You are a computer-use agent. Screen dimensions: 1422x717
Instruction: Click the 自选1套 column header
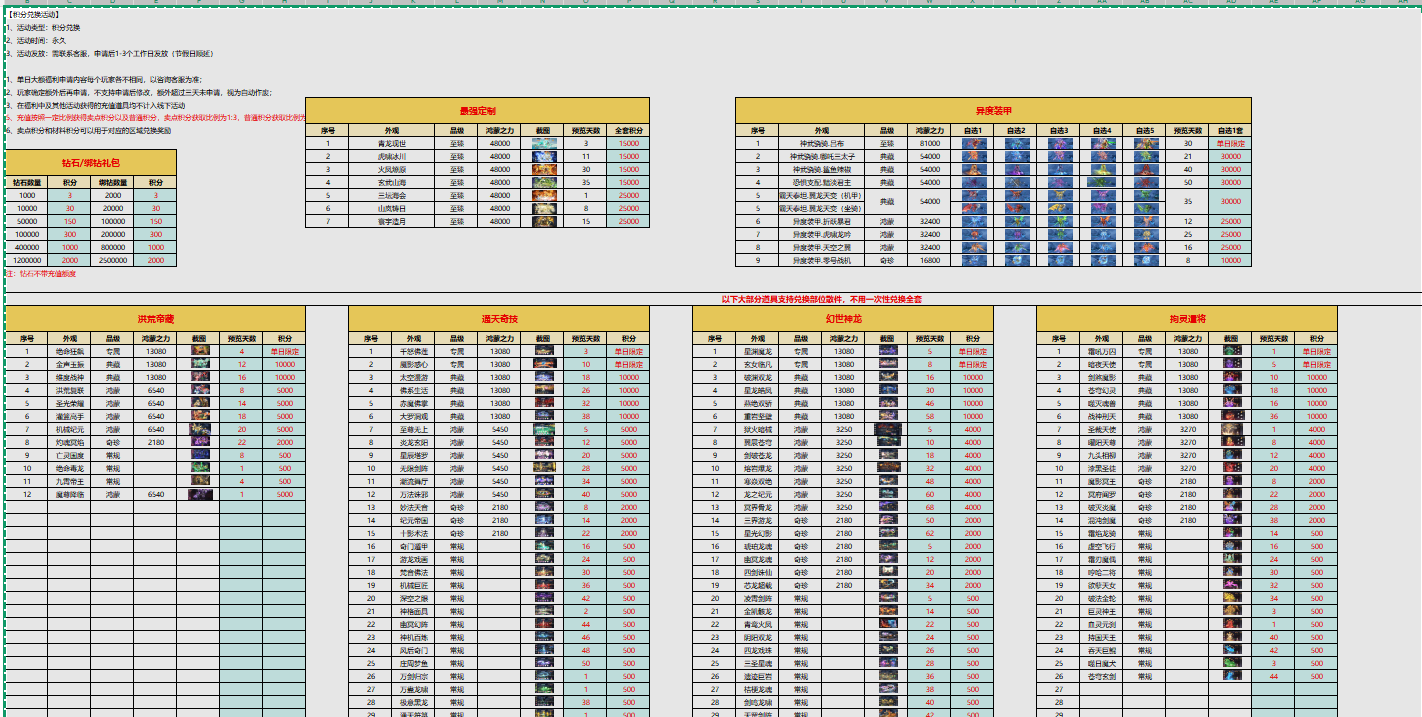pos(1229,130)
